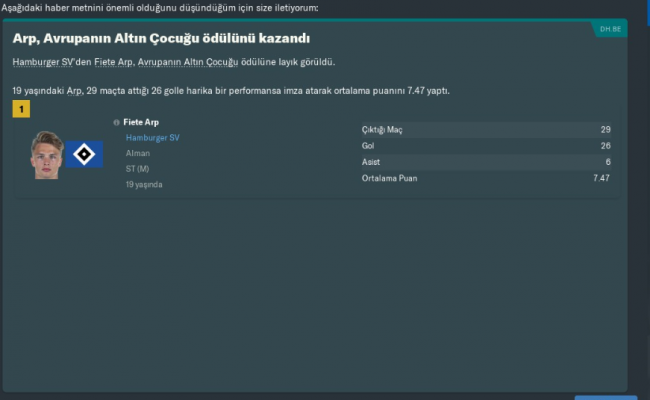The image size is (650, 400).
Task: Click the Fiete Arp name in the player card
Action: pyautogui.click(x=140, y=122)
